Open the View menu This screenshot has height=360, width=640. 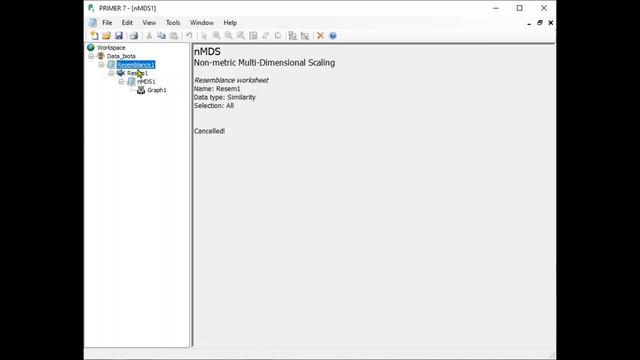tap(149, 23)
